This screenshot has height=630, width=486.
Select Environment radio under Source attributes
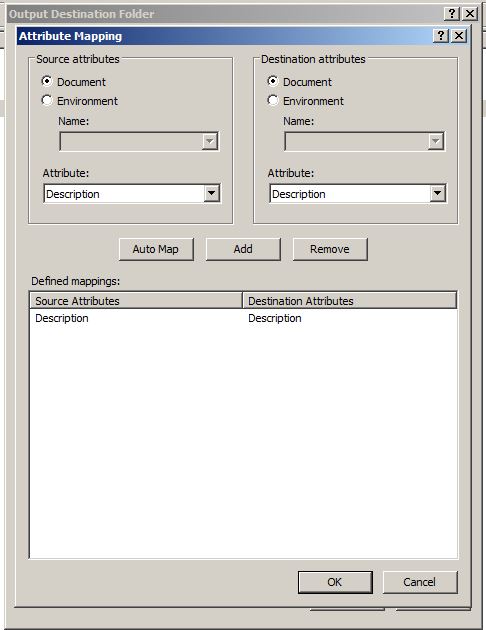pyautogui.click(x=47, y=100)
